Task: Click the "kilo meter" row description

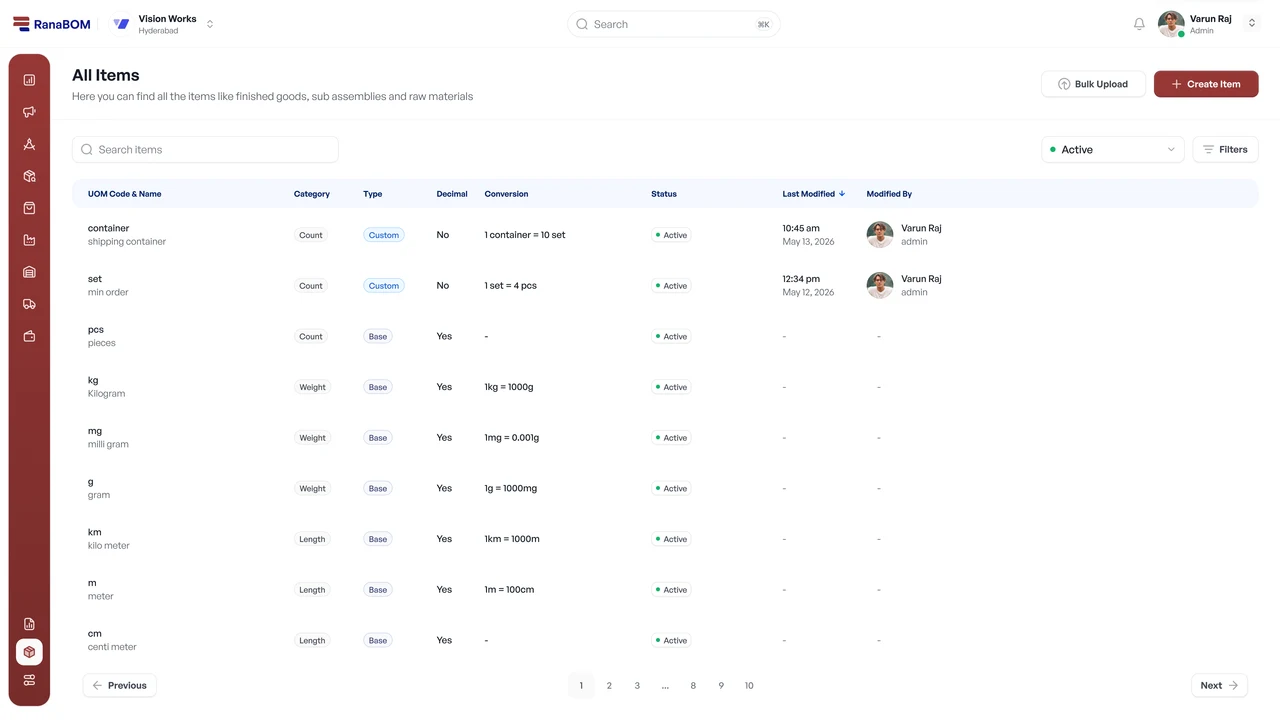Action: click(109, 546)
